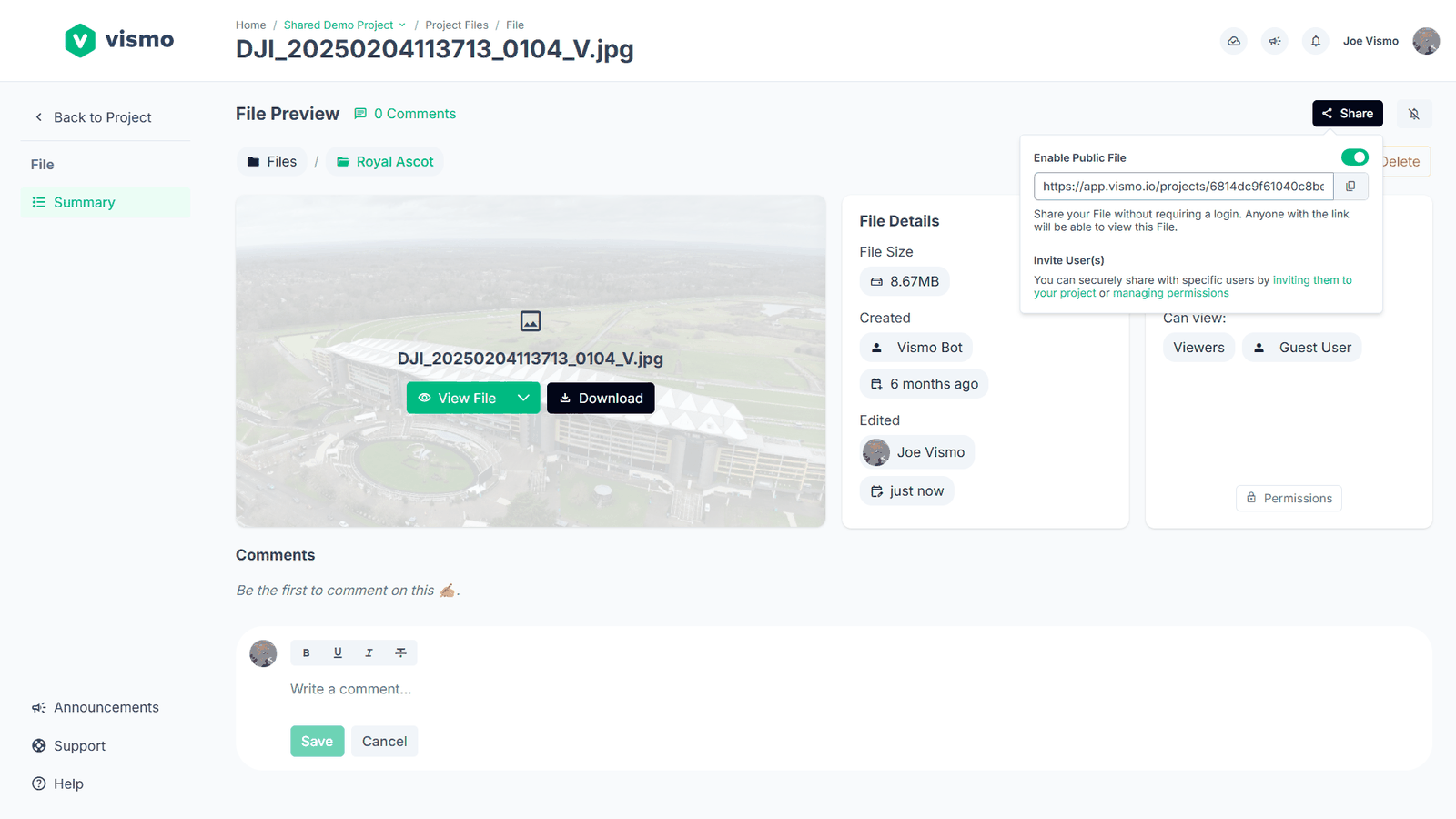This screenshot has width=1456, height=819.
Task: Click the Home breadcrumb
Action: [250, 25]
